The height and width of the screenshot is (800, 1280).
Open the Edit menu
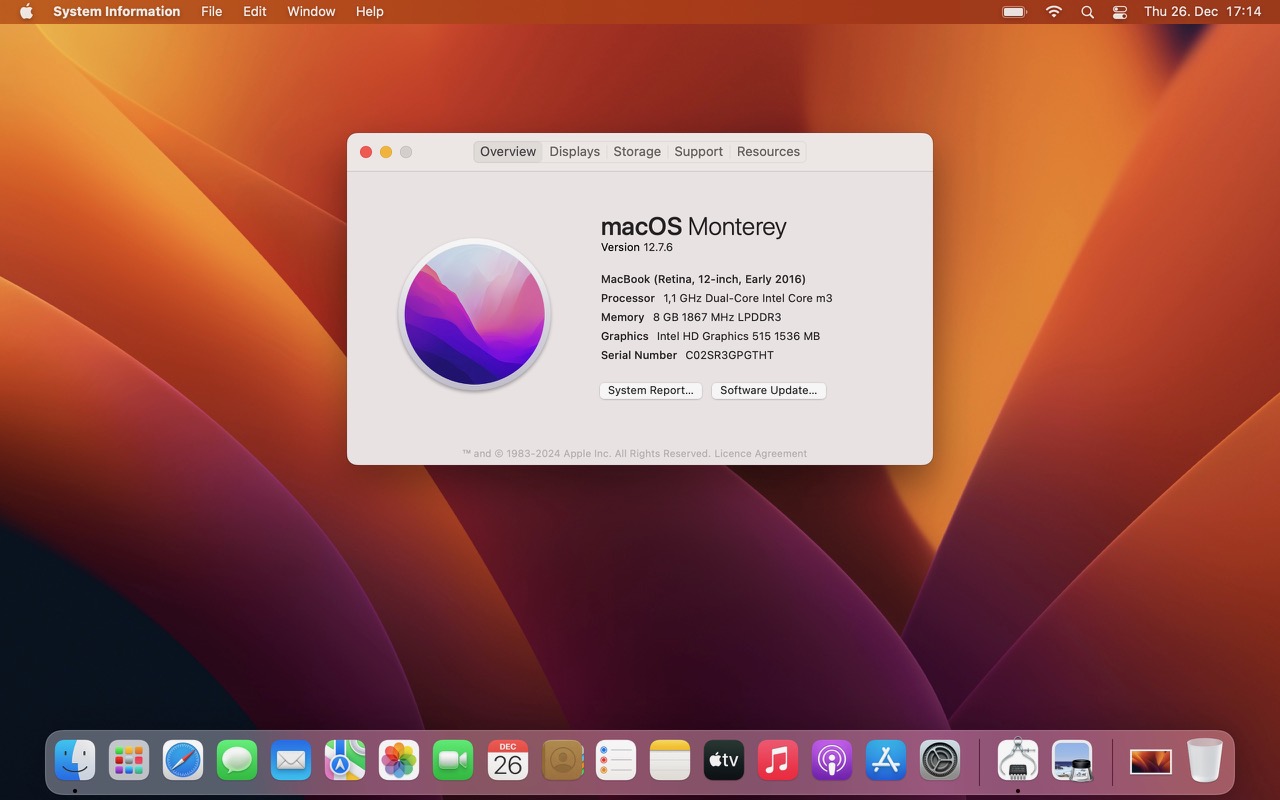(255, 12)
